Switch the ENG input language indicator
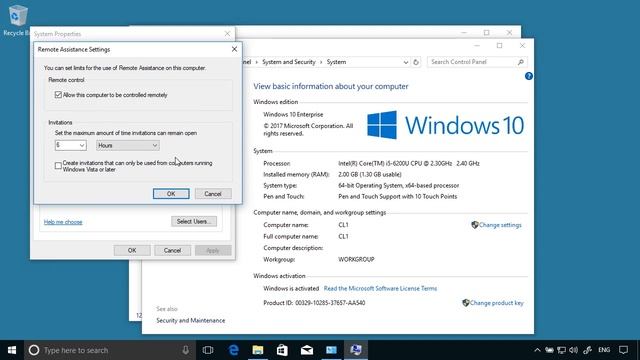This screenshot has height=360, width=640. [x=604, y=350]
